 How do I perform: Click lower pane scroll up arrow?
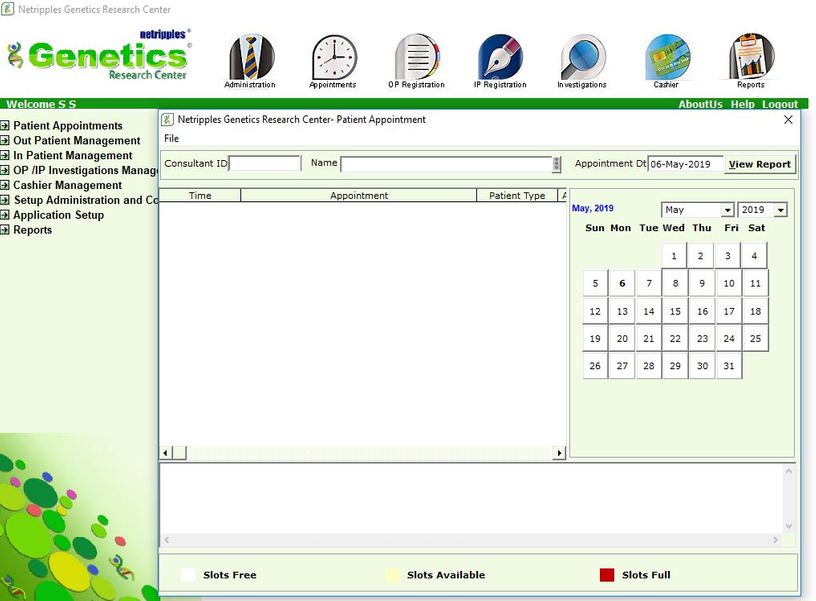(788, 471)
